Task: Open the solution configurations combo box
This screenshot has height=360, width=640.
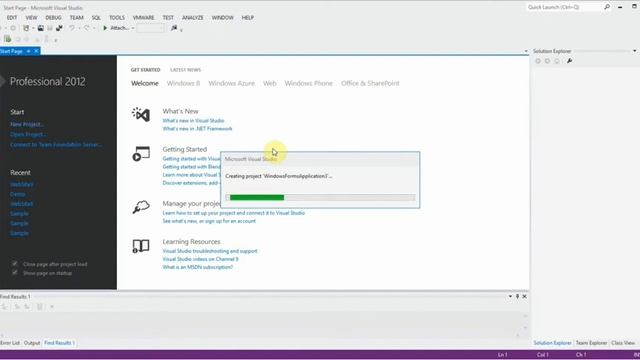Action: coord(151,28)
